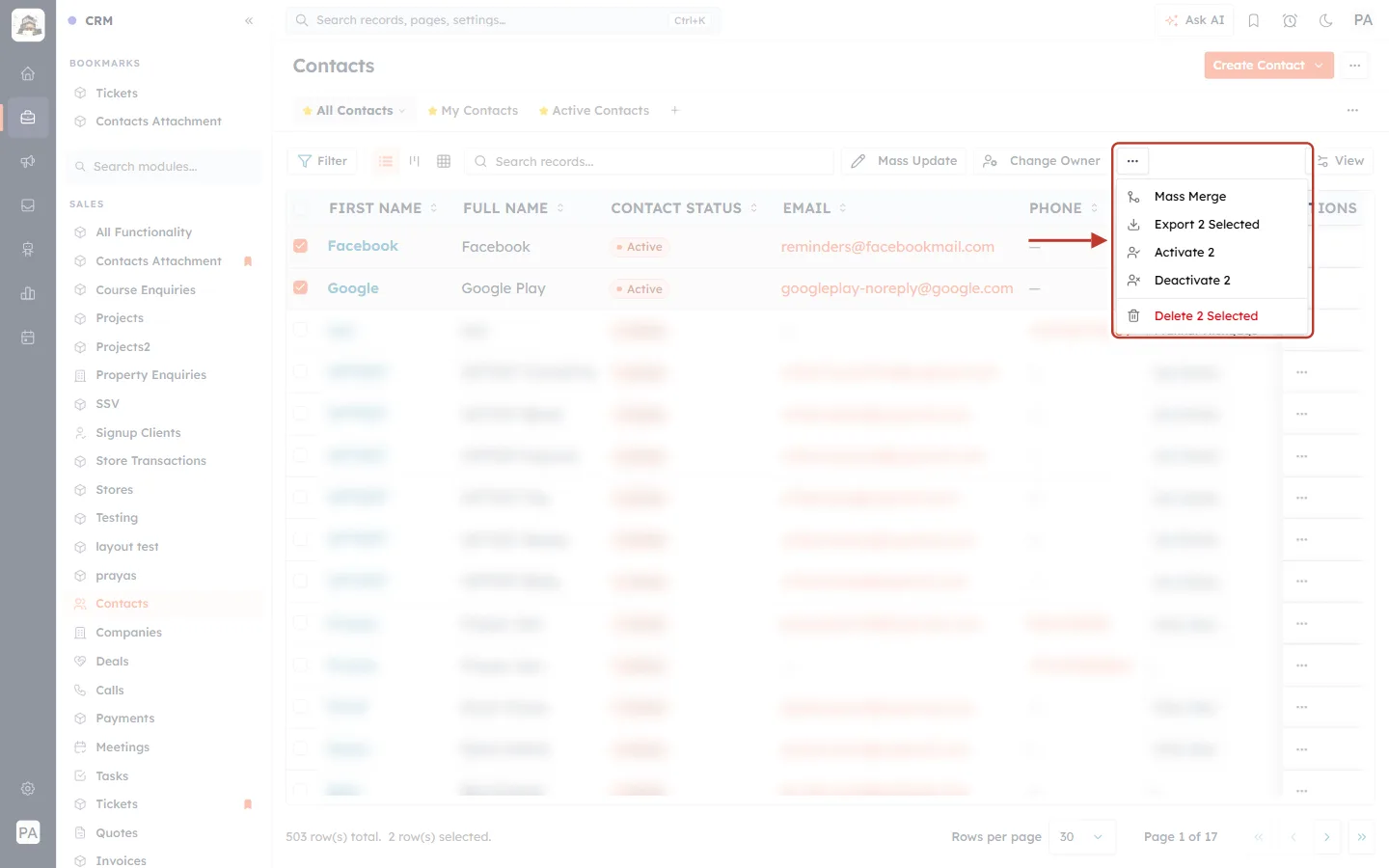Switch to the Active Contacts tab
The image size is (1389, 868).
pyautogui.click(x=593, y=111)
